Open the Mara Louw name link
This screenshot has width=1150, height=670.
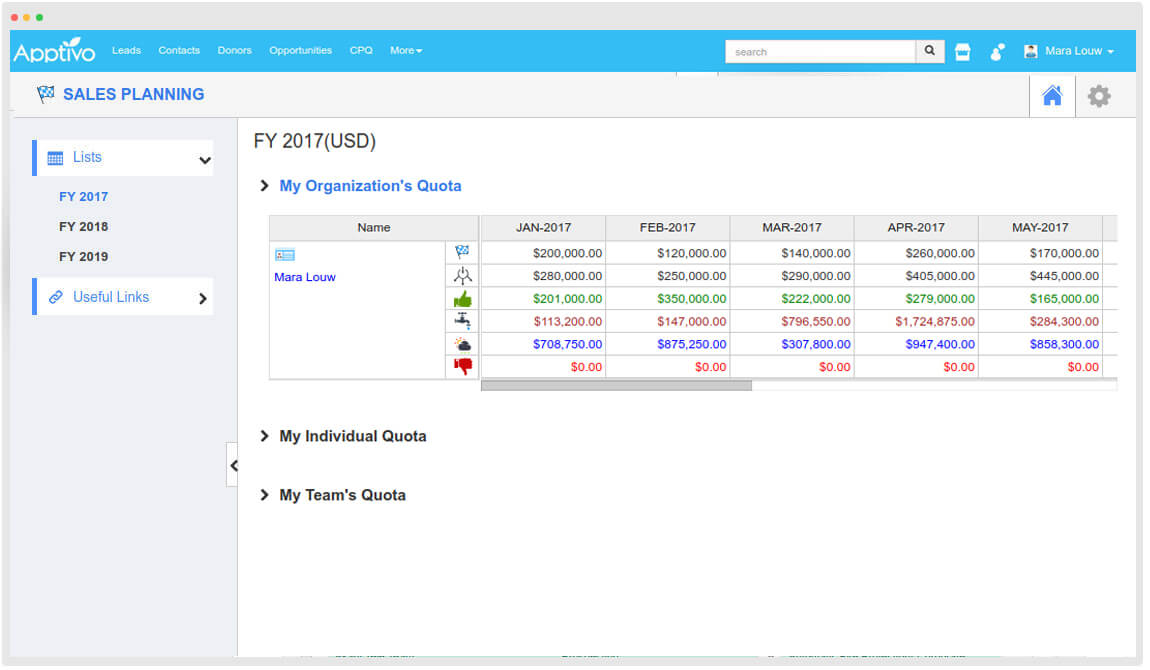pyautogui.click(x=304, y=277)
